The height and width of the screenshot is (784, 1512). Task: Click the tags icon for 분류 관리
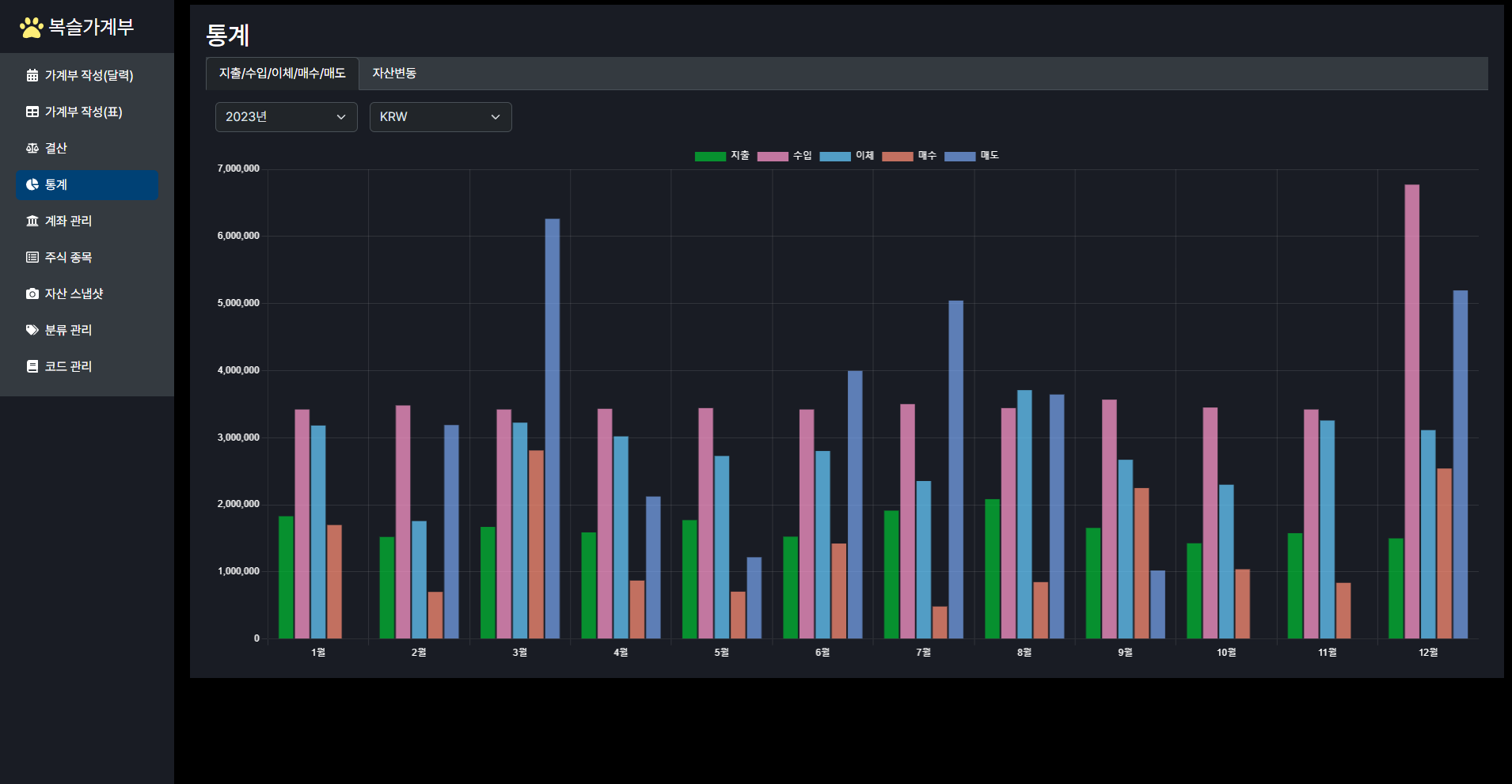click(x=32, y=330)
